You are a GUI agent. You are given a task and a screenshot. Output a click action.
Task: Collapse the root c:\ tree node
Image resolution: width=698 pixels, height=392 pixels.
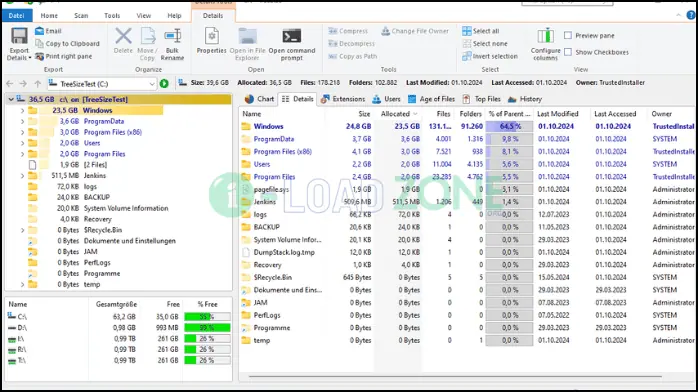[x=11, y=99]
